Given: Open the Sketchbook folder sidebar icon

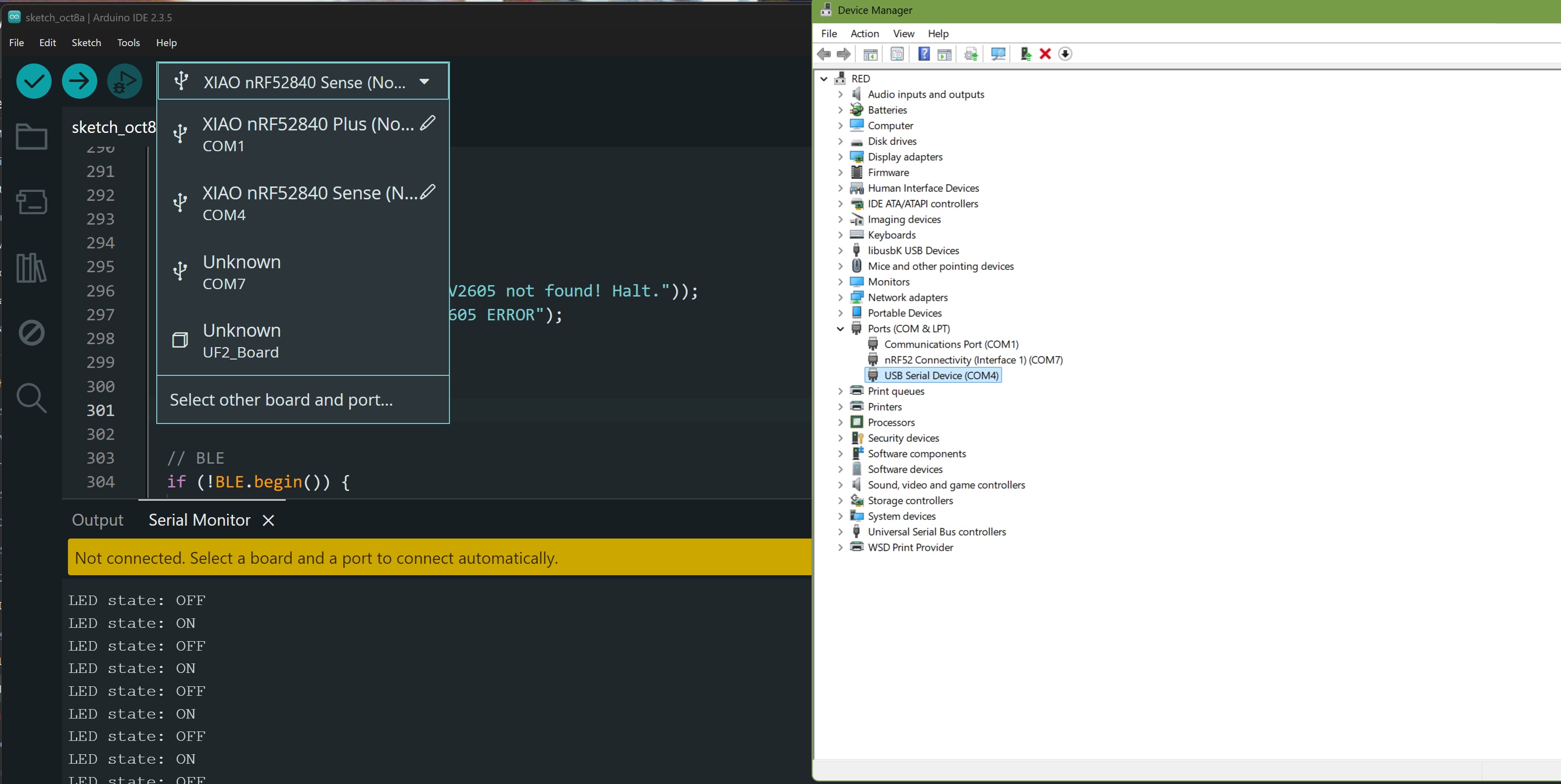Looking at the screenshot, I should pyautogui.click(x=32, y=137).
